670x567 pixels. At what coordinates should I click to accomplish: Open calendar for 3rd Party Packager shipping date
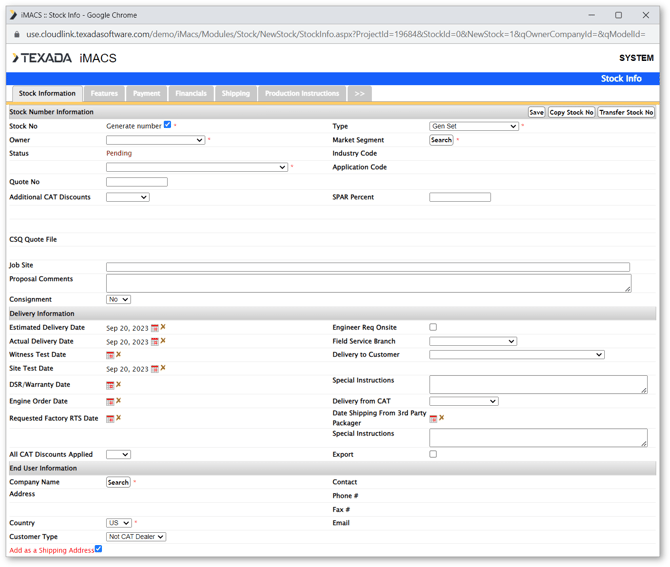[x=433, y=418]
